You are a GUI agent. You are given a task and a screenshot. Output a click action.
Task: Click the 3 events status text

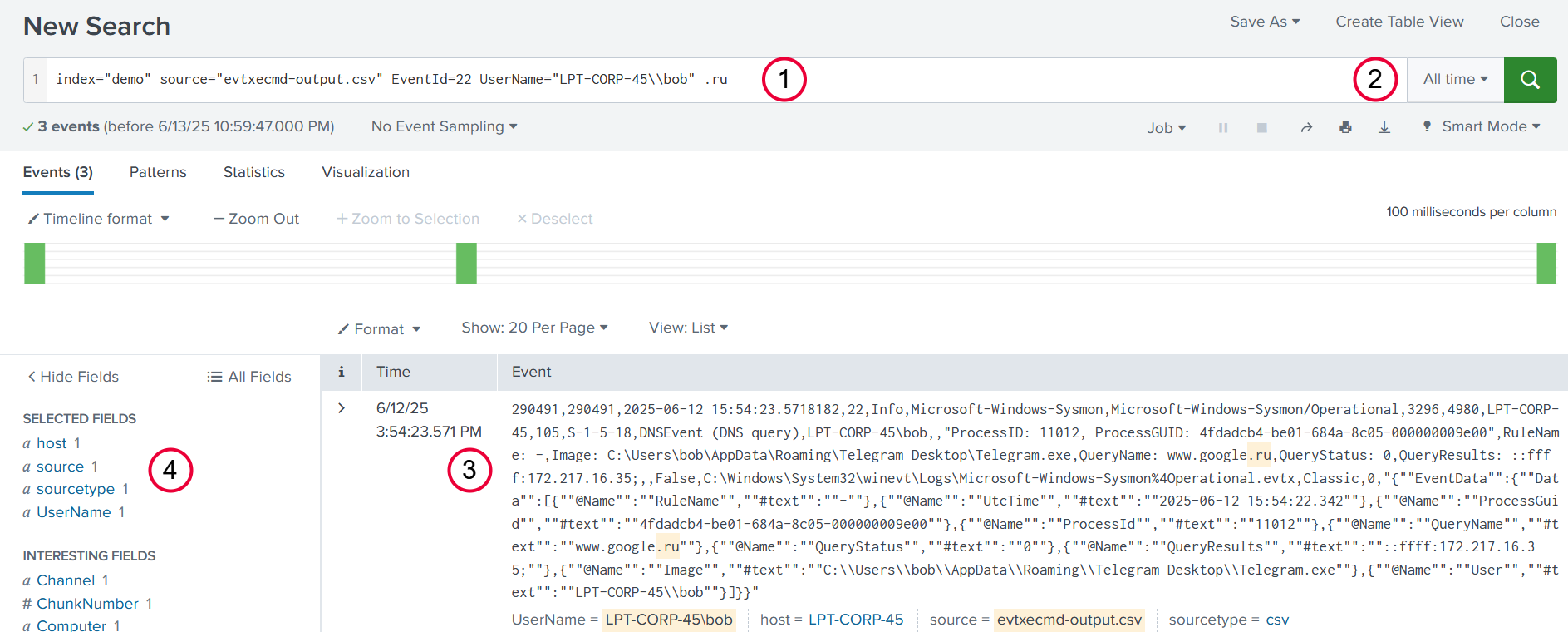click(x=68, y=126)
